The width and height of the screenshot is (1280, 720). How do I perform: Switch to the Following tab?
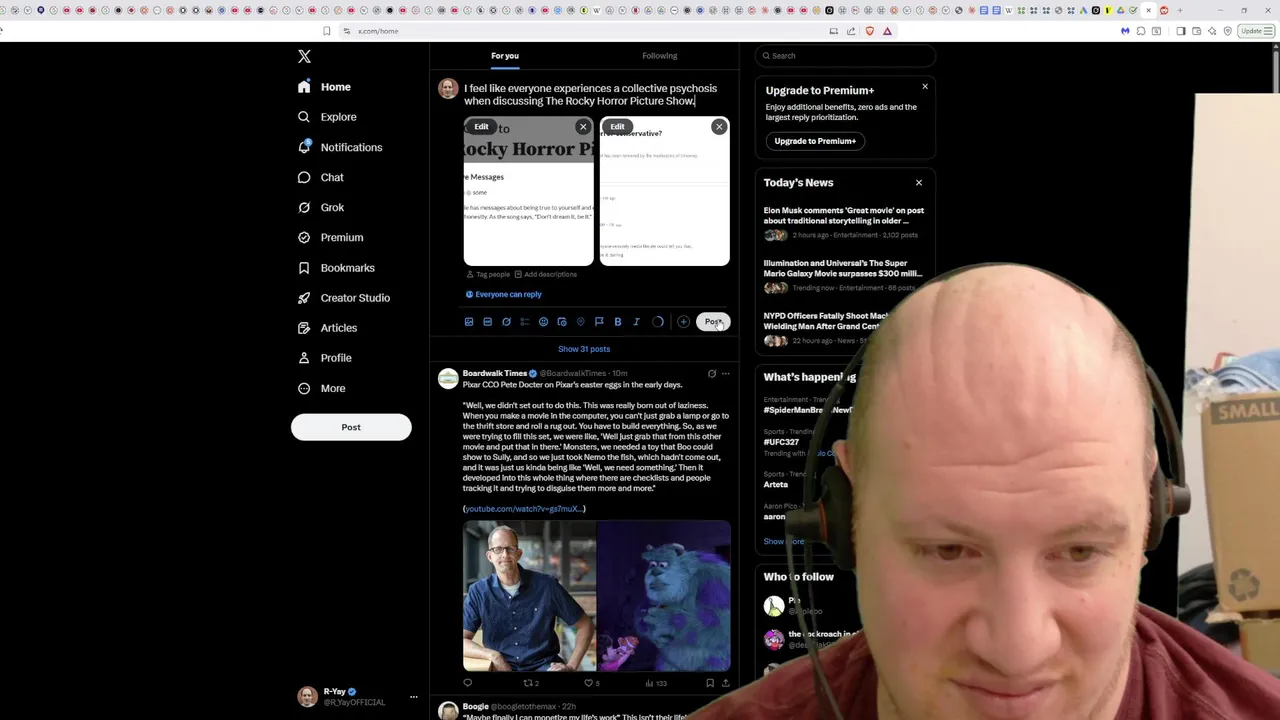tap(660, 56)
